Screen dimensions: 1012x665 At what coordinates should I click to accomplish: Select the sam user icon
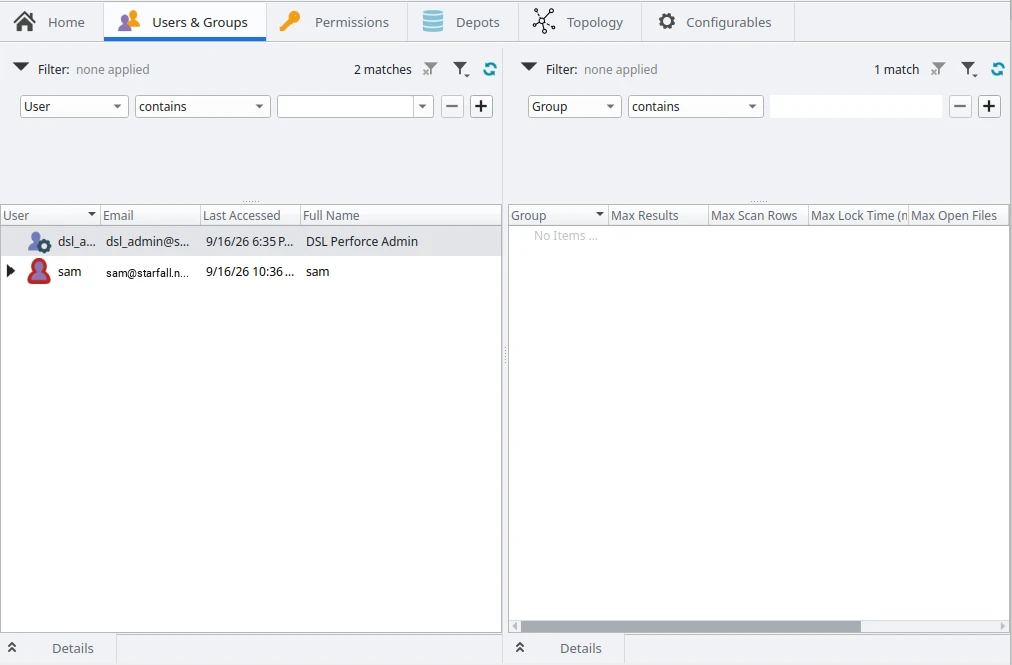coord(39,271)
